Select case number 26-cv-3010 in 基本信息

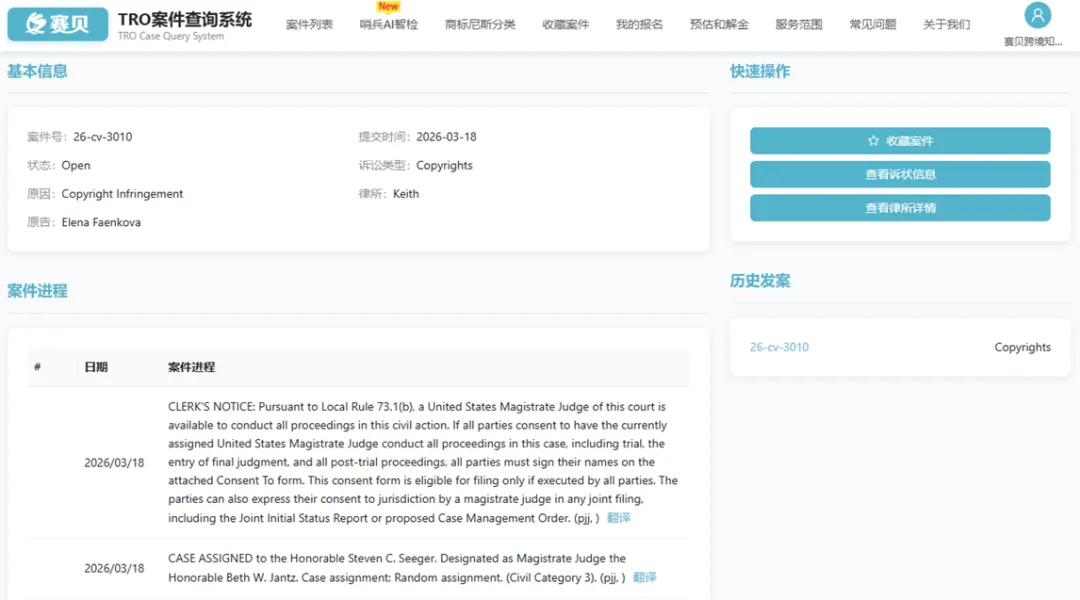point(103,136)
